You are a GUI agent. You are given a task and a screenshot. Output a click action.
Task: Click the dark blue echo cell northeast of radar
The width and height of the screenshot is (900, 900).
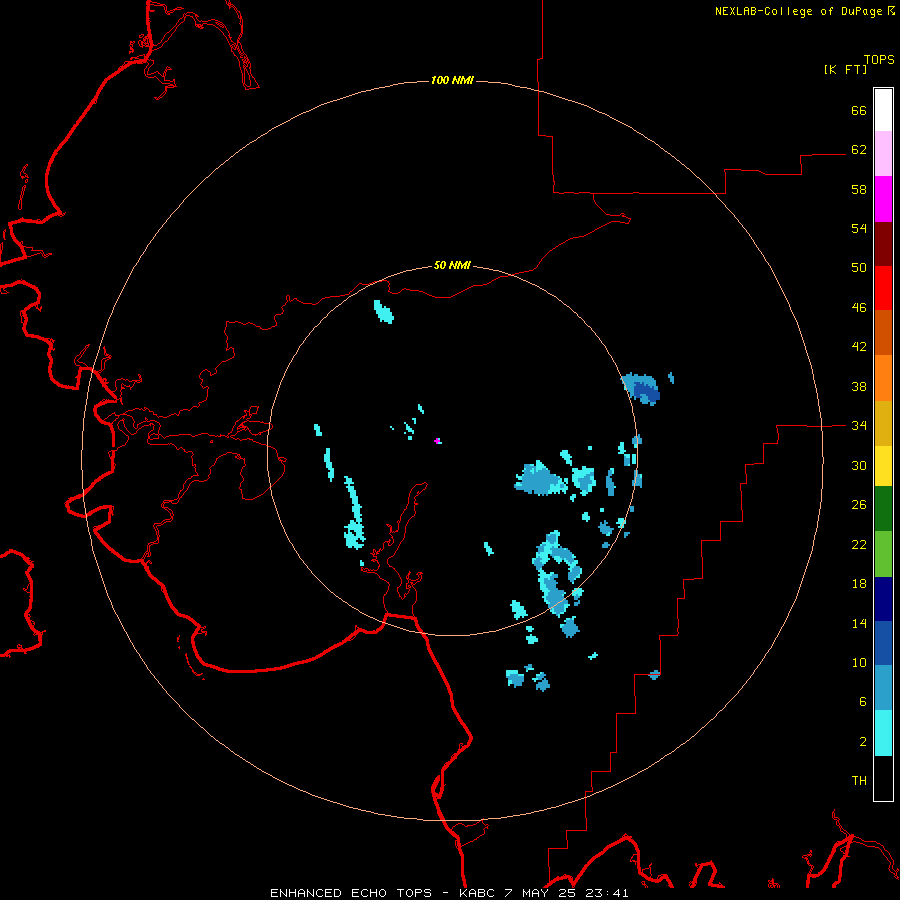point(646,392)
